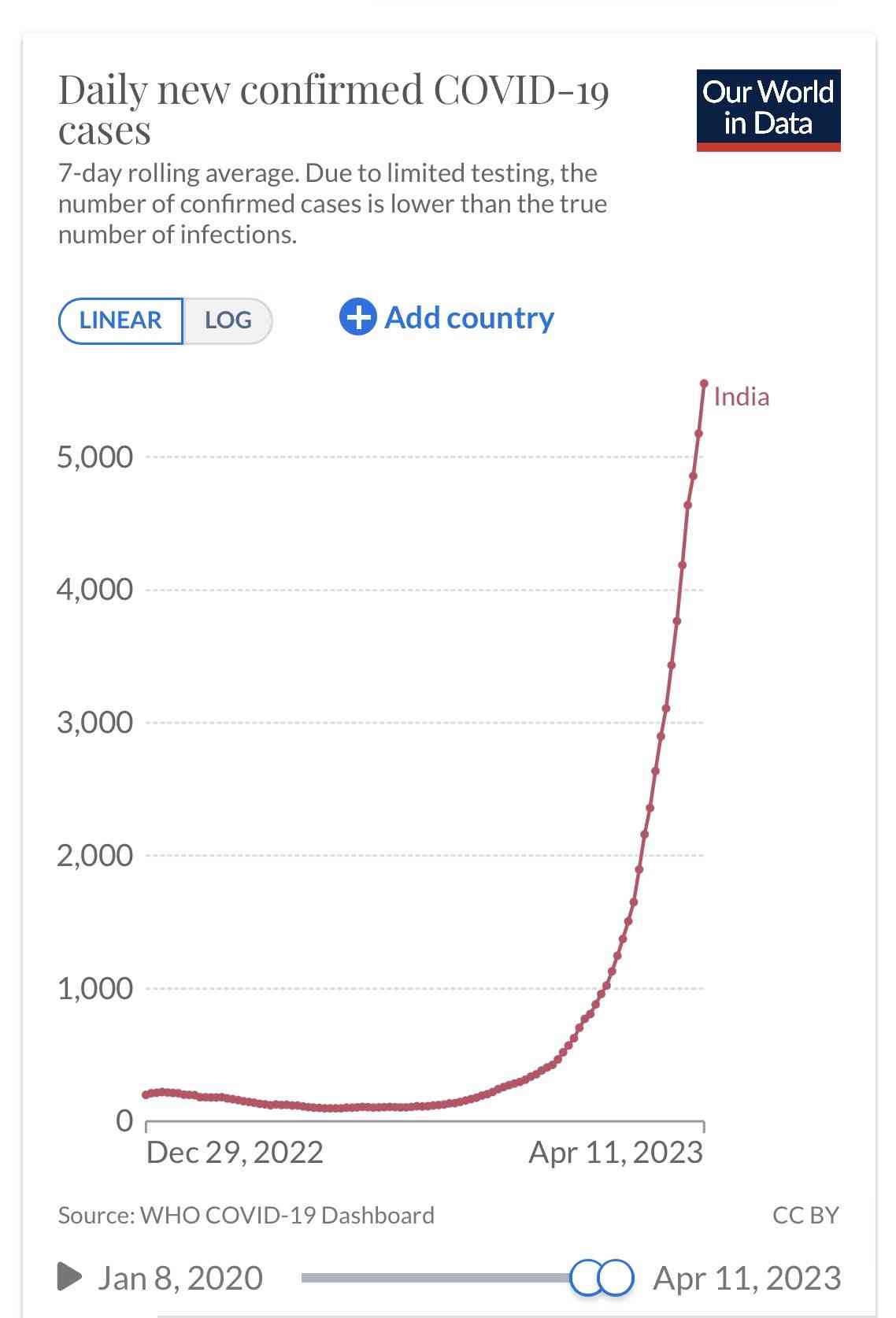This screenshot has width=896, height=1318.
Task: Grab the left timeline slider handle
Action: pyautogui.click(x=587, y=1277)
